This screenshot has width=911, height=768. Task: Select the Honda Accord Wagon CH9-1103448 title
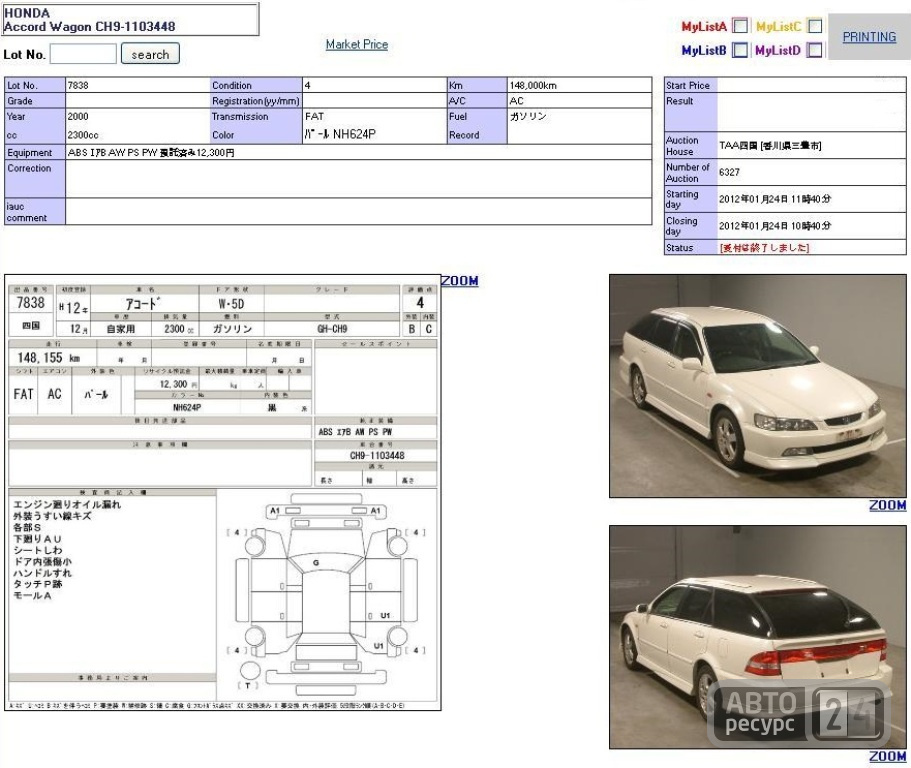point(89,20)
